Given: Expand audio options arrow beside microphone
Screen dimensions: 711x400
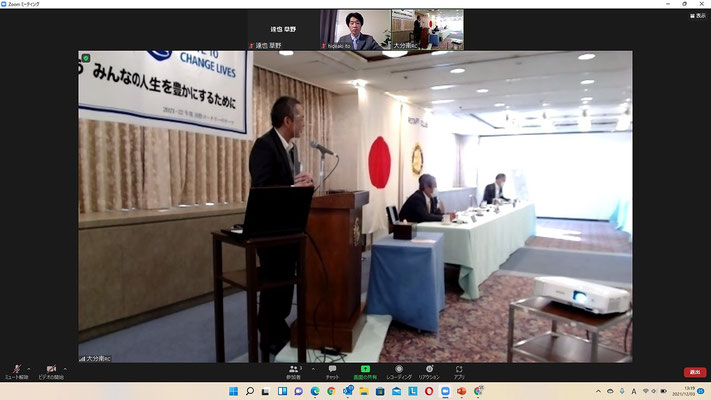Looking at the screenshot, I should (x=29, y=369).
